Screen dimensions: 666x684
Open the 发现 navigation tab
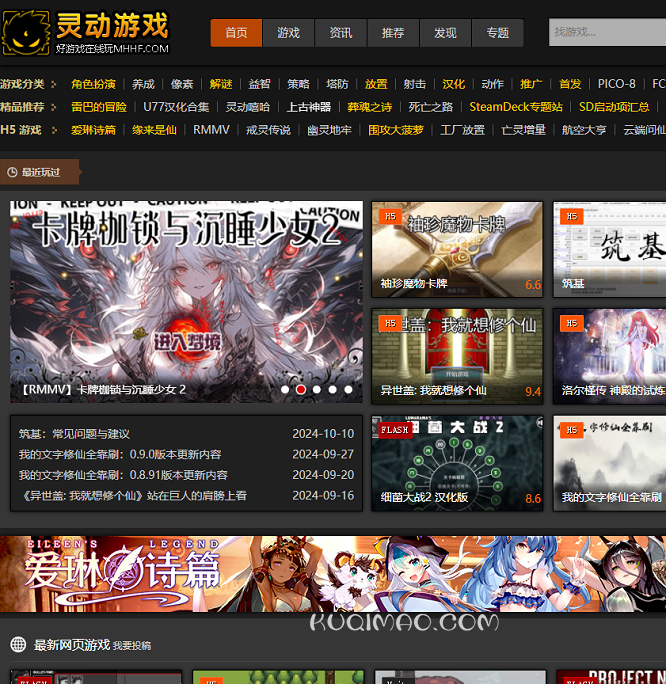445,33
